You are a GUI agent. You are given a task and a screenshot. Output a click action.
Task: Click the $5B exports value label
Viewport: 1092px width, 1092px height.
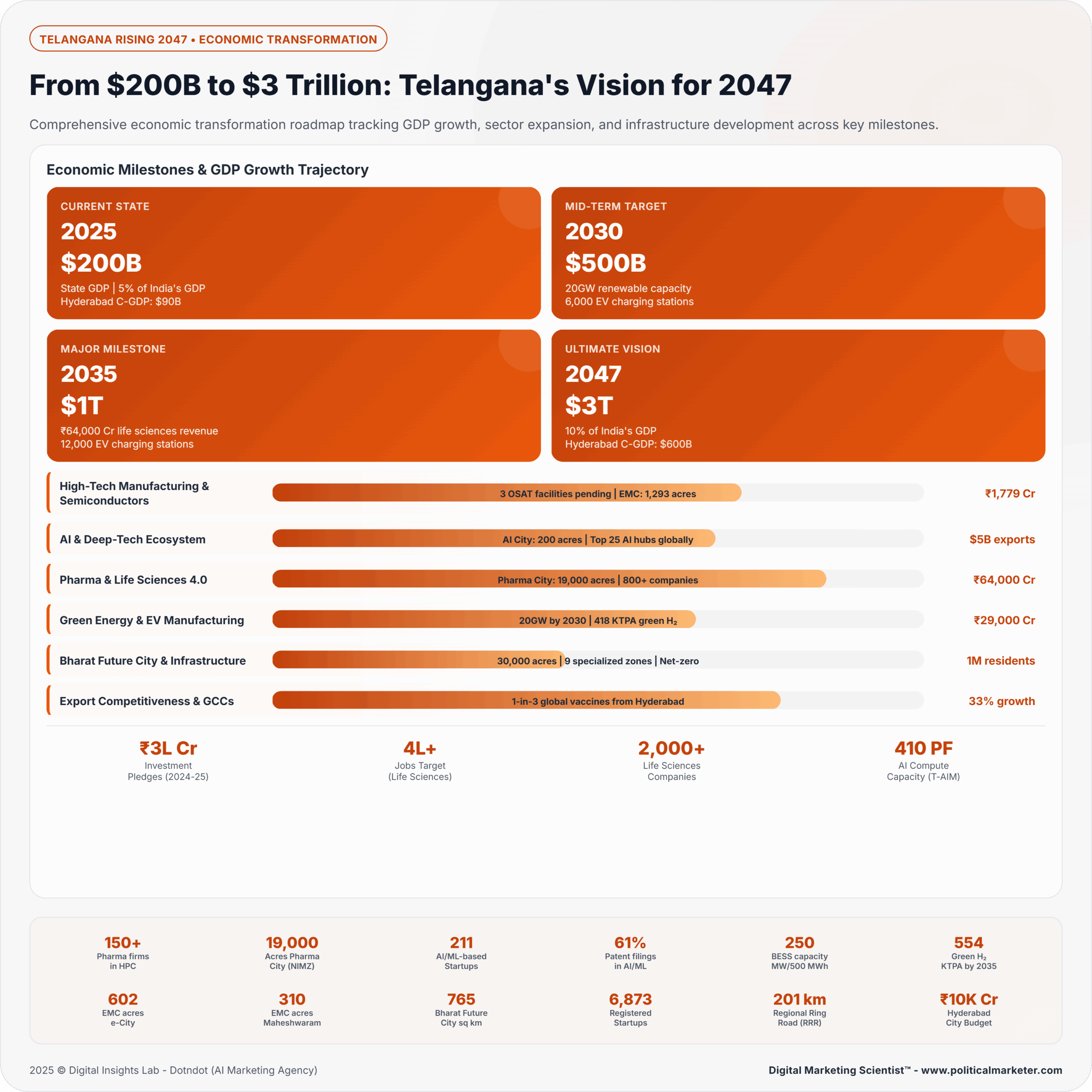1002,539
